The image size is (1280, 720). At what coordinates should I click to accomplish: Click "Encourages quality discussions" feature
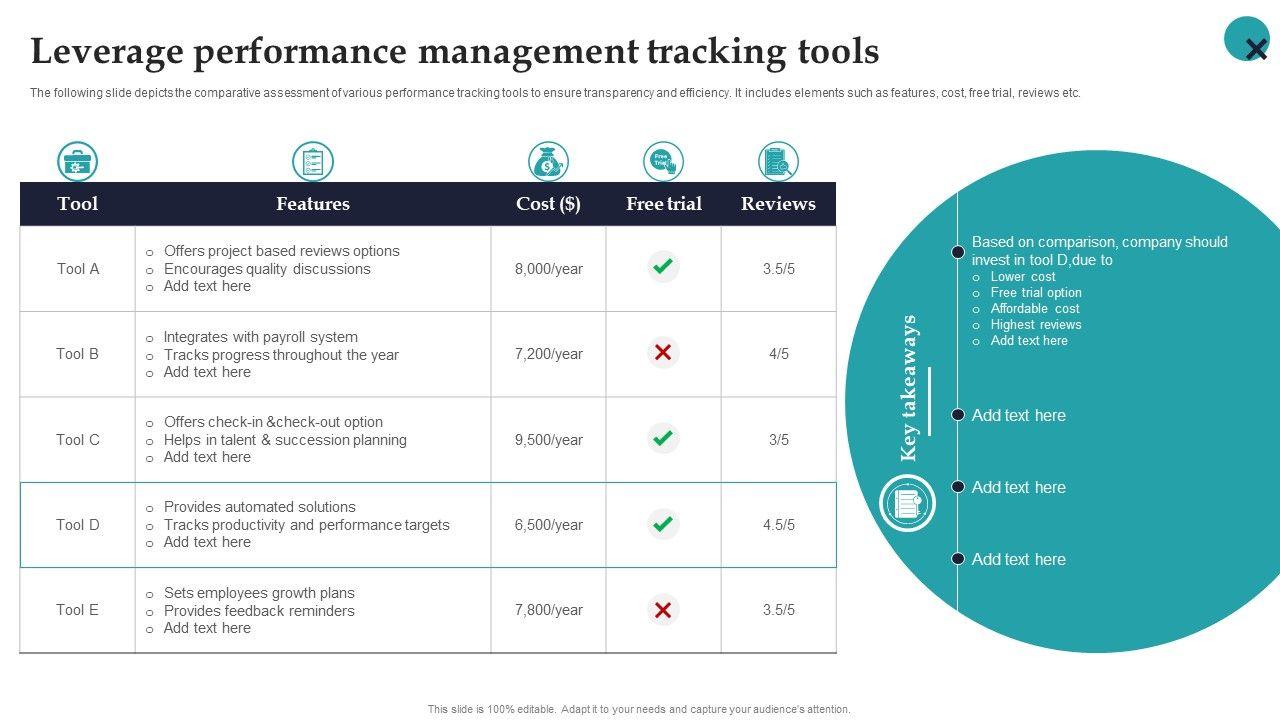click(x=267, y=269)
